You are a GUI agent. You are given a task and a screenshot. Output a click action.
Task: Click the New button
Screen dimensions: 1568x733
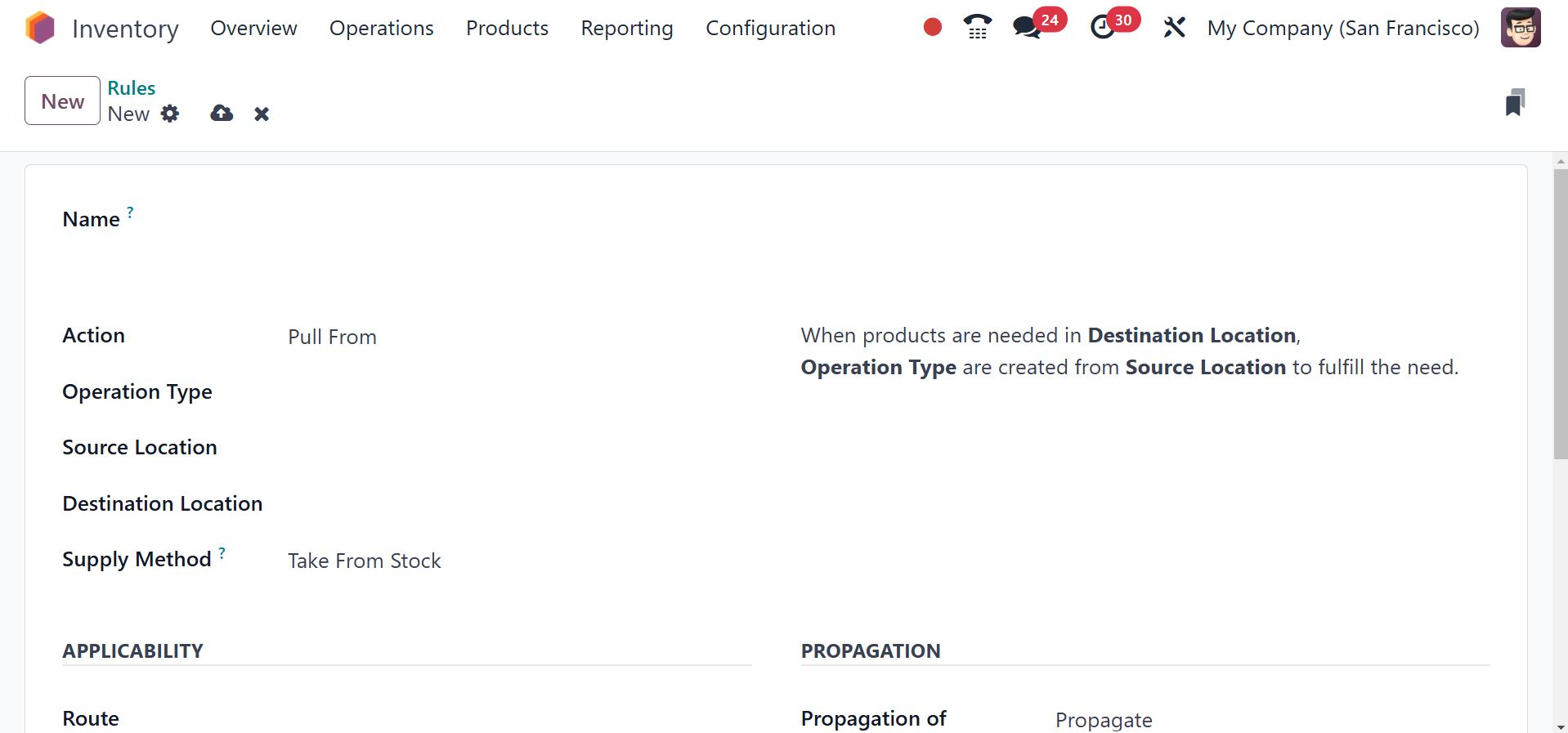pyautogui.click(x=62, y=101)
